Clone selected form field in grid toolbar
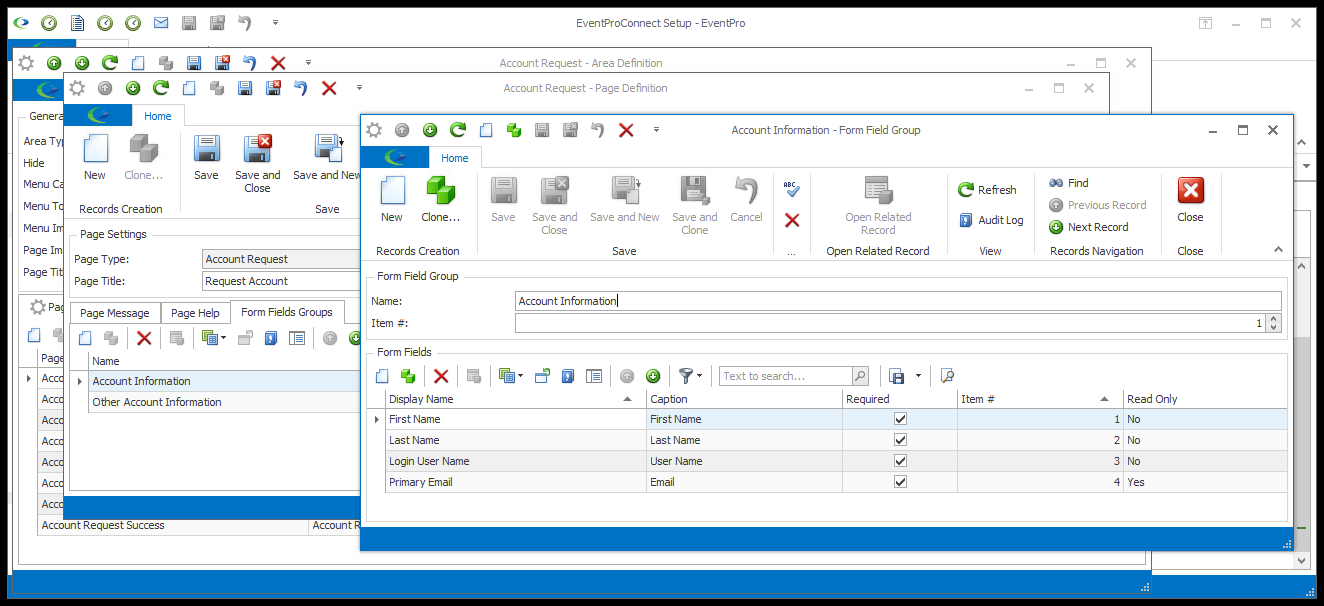 (x=408, y=376)
